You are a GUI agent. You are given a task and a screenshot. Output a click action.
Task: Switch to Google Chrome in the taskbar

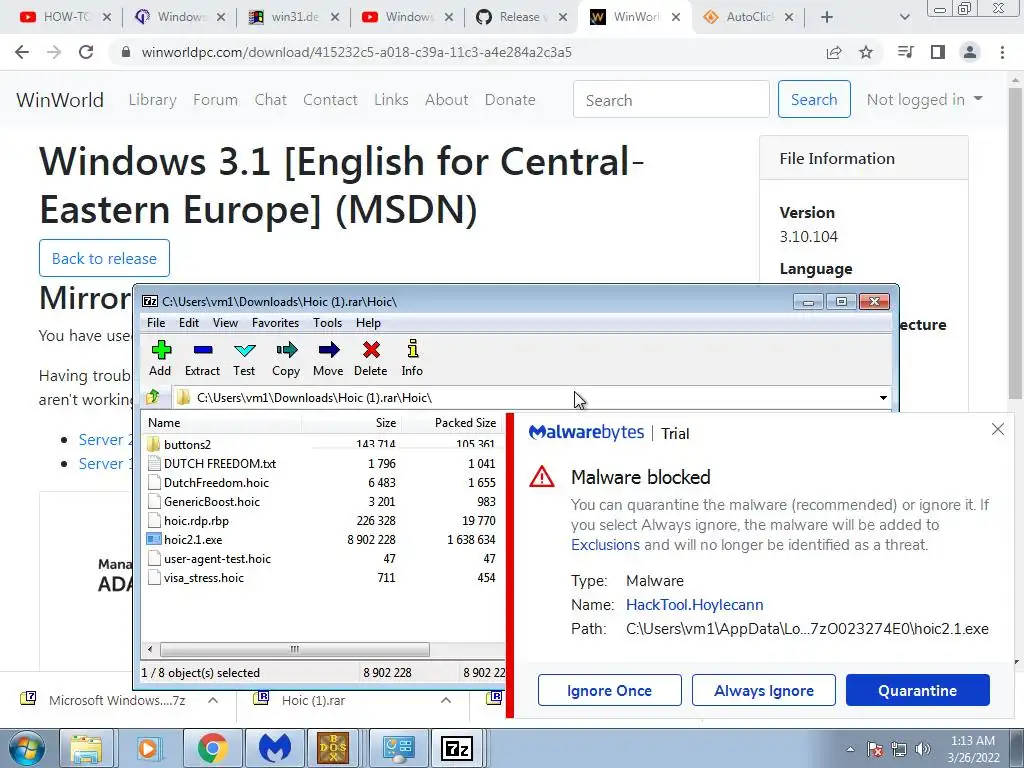pyautogui.click(x=212, y=748)
